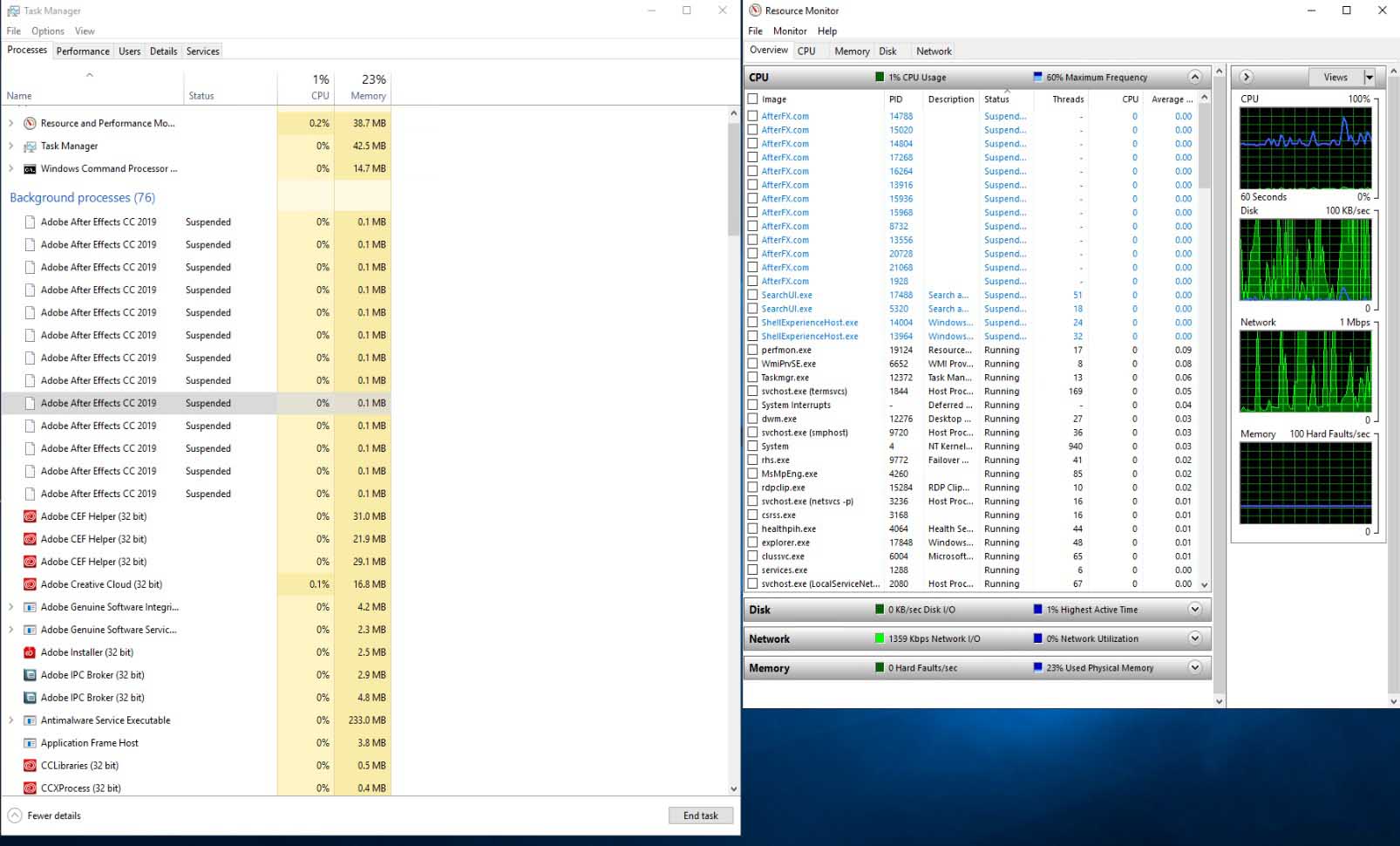Check the SearchUI.exe PID 17488 checkbox
The image size is (1400, 846).
coord(752,295)
